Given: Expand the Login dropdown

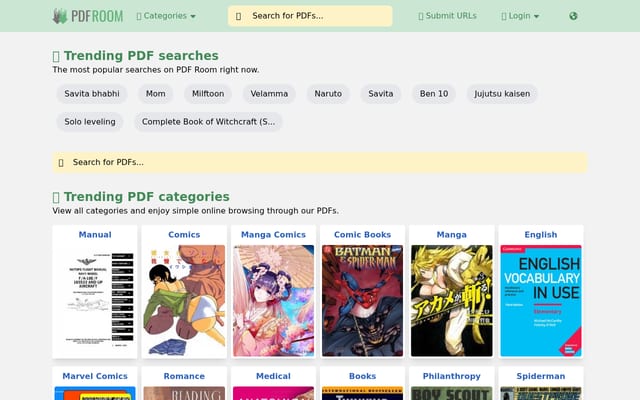Looking at the screenshot, I should tap(520, 16).
